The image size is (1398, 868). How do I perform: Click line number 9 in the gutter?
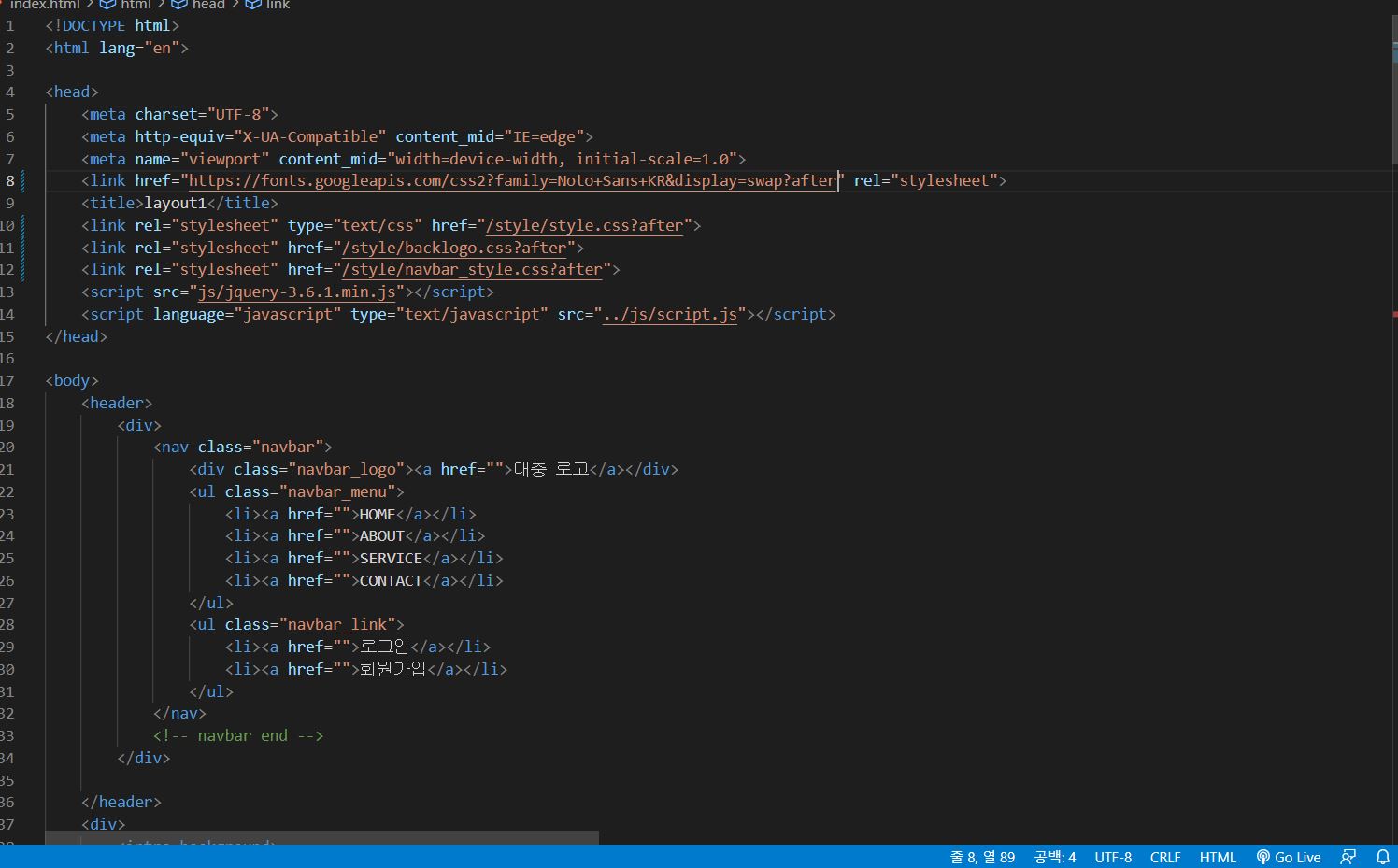pos(10,203)
